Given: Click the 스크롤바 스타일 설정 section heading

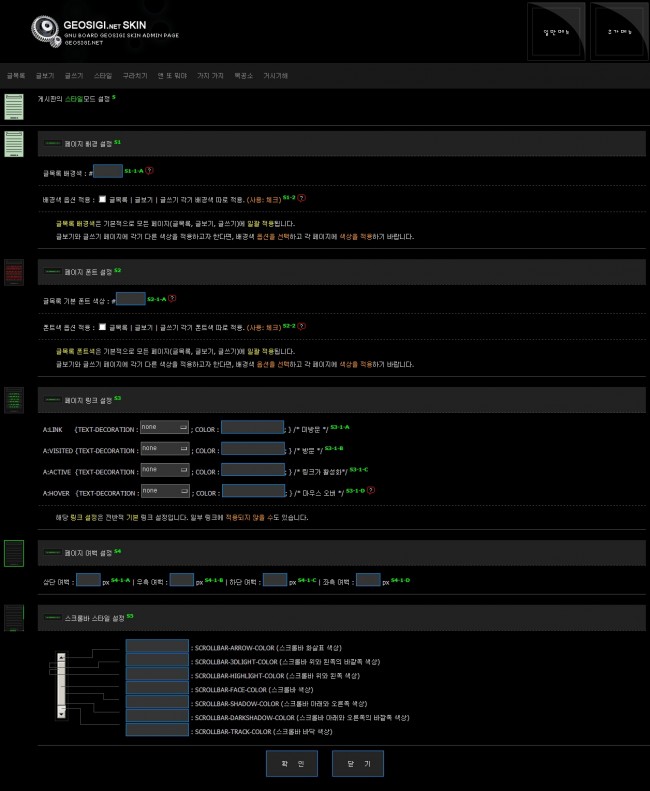Looking at the screenshot, I should [94, 618].
